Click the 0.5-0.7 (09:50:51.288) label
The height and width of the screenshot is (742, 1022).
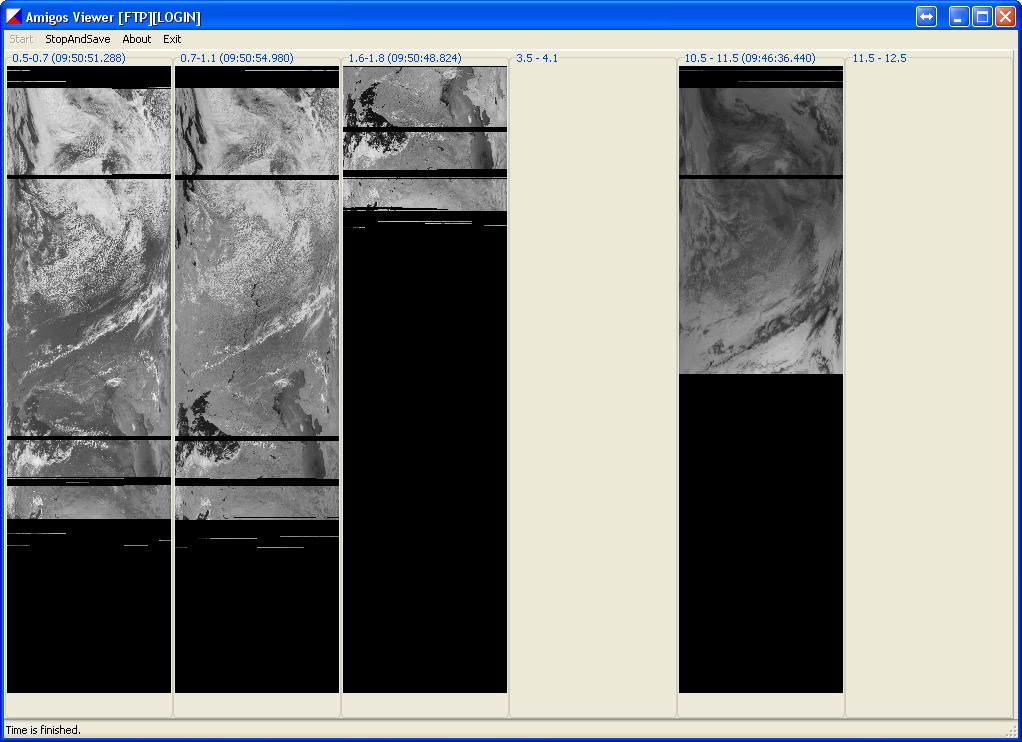click(x=68, y=58)
